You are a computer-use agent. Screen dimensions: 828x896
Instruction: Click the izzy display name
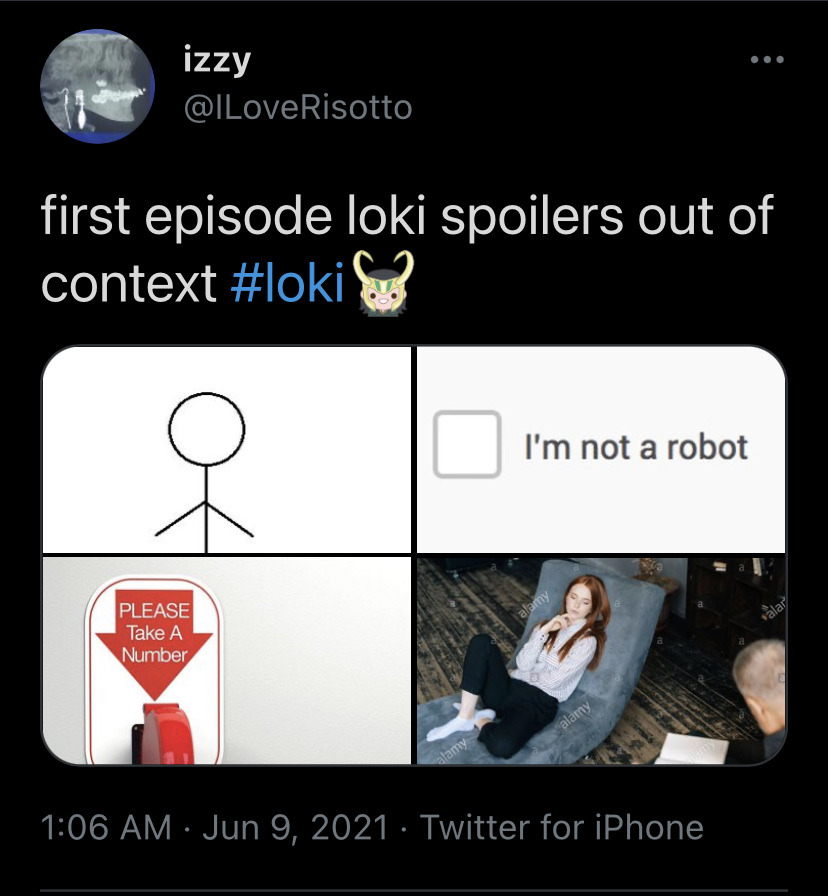click(217, 61)
